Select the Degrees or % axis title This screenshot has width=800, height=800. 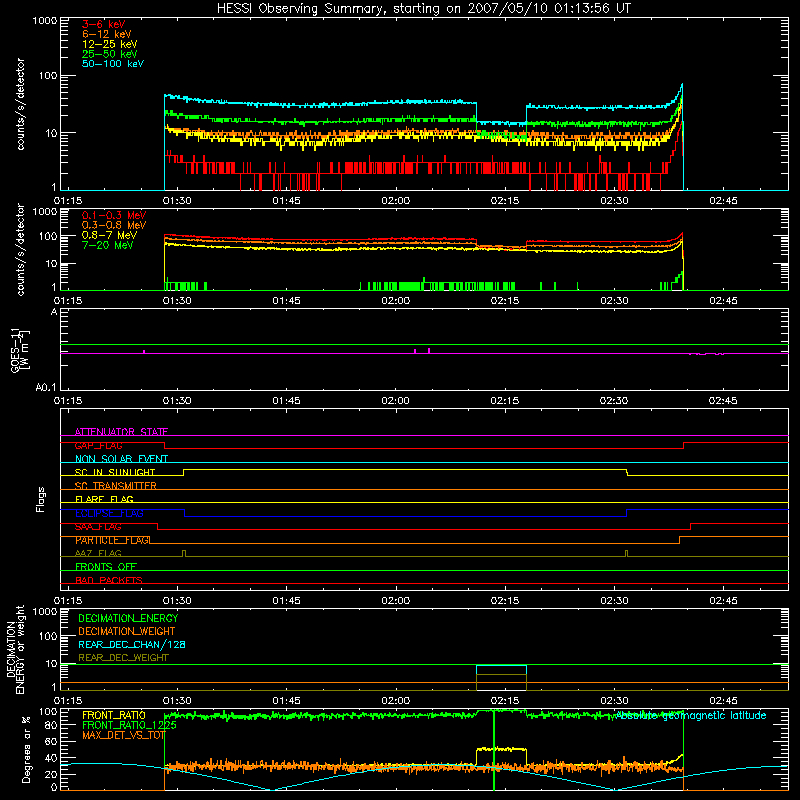tap(26, 749)
